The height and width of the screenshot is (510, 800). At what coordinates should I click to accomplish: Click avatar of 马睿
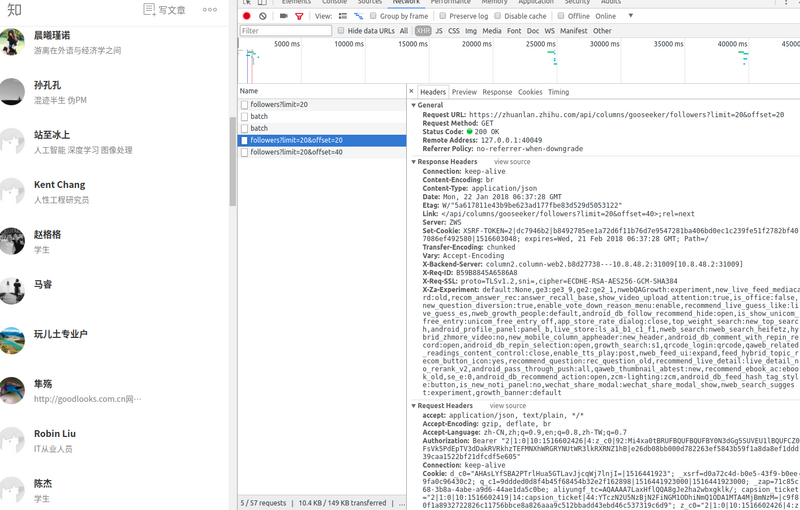[x=12, y=291]
